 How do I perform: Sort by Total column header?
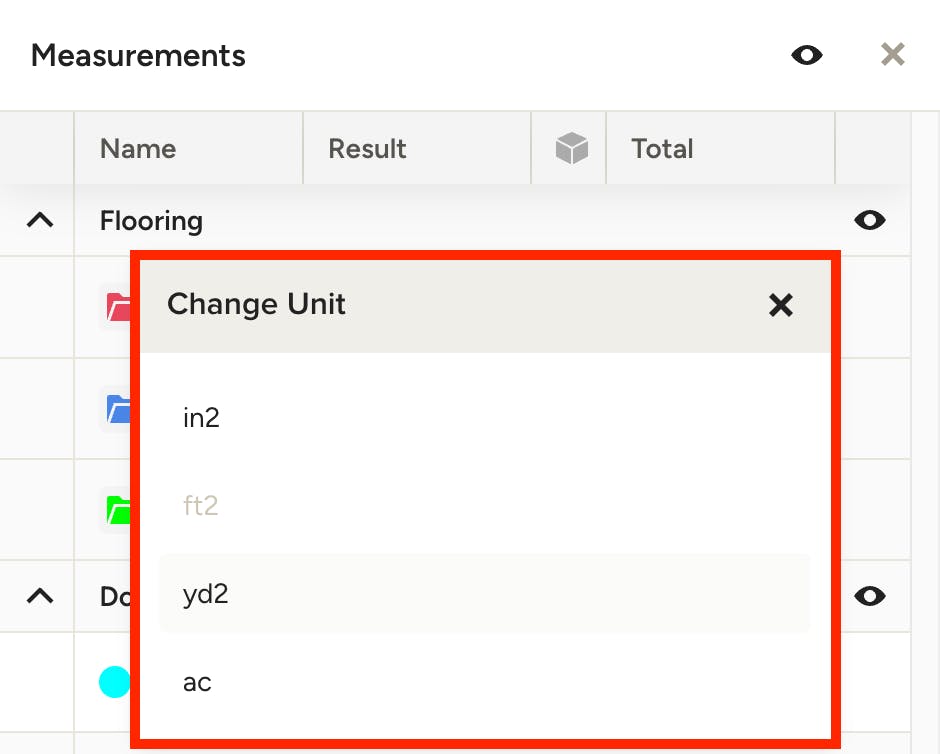click(662, 149)
